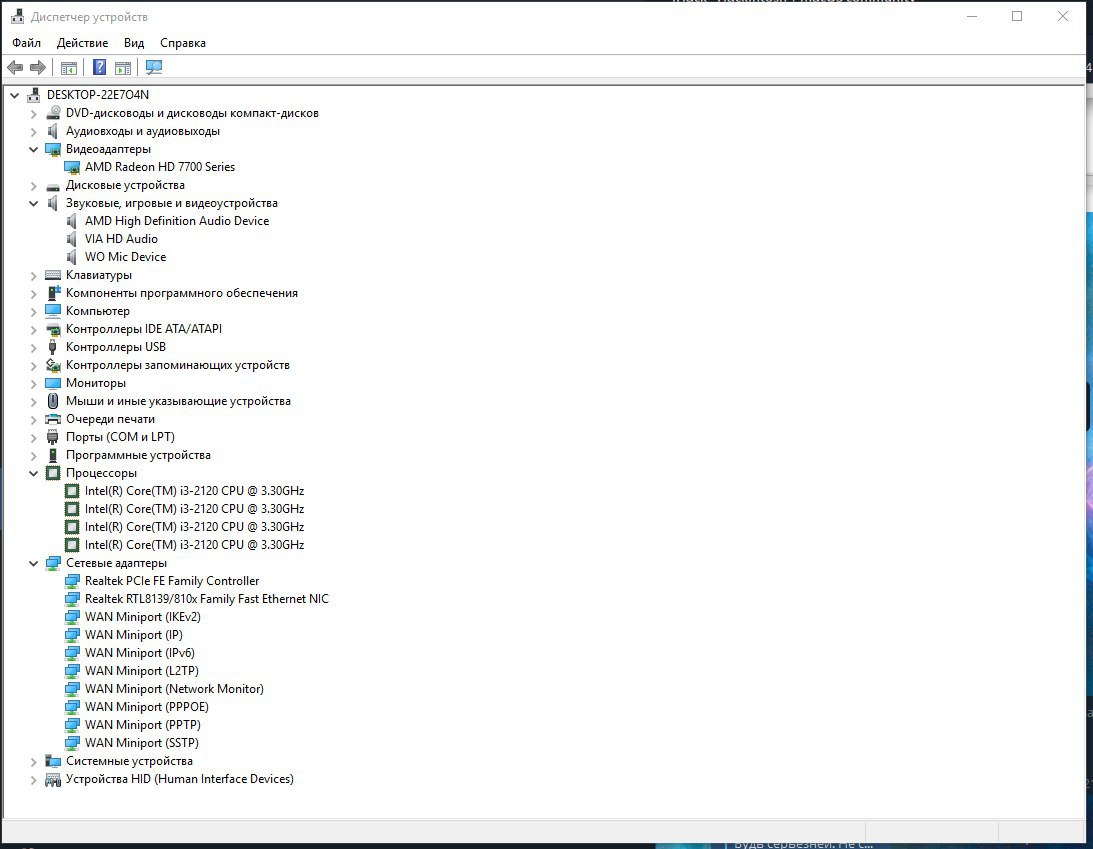Select Realtek RTL8139/810x Family Fast Ethernet NIC
The width and height of the screenshot is (1093, 849).
206,599
